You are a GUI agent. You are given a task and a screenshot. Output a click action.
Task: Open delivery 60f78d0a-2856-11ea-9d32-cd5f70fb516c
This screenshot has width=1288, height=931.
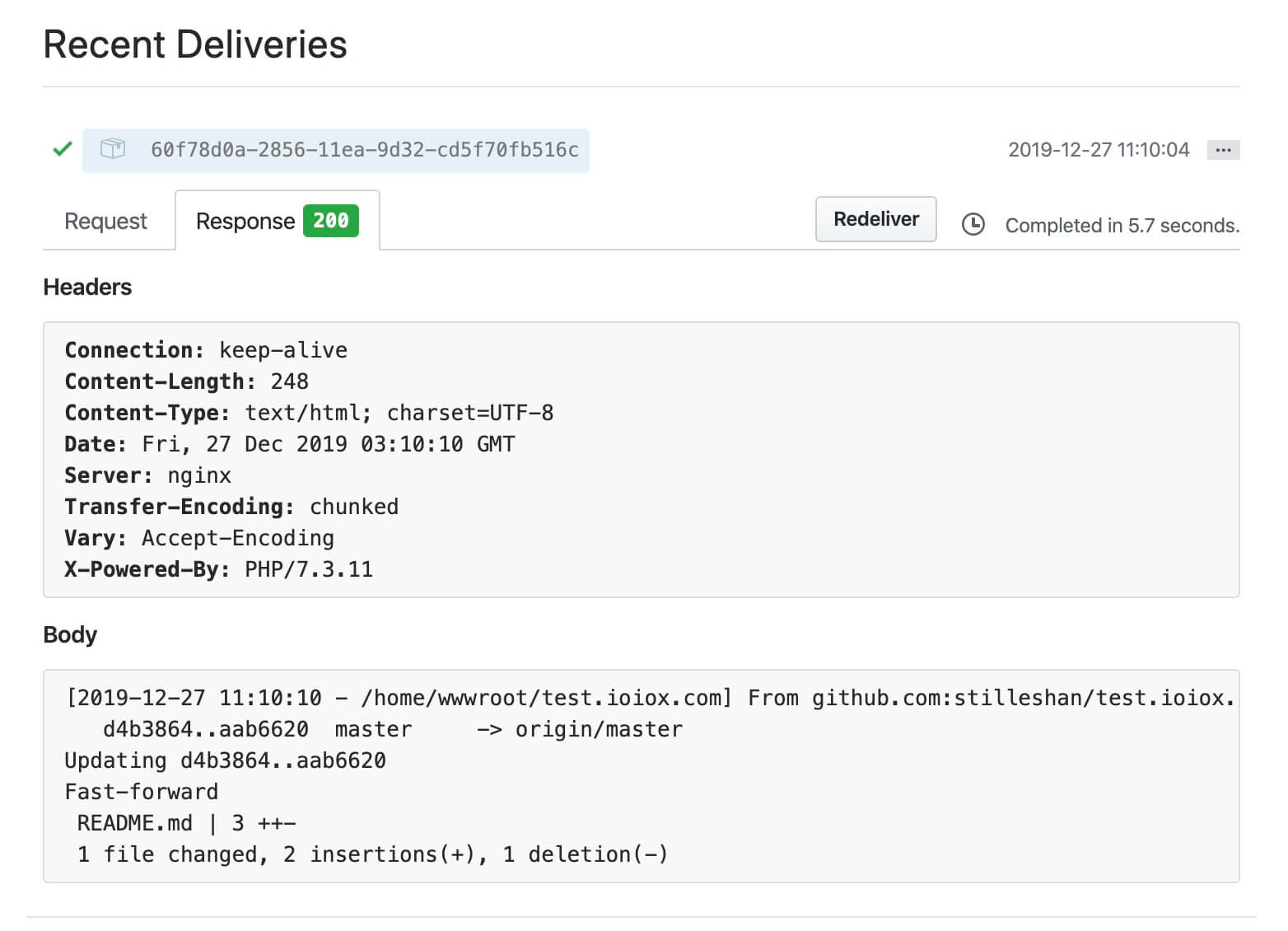364,150
